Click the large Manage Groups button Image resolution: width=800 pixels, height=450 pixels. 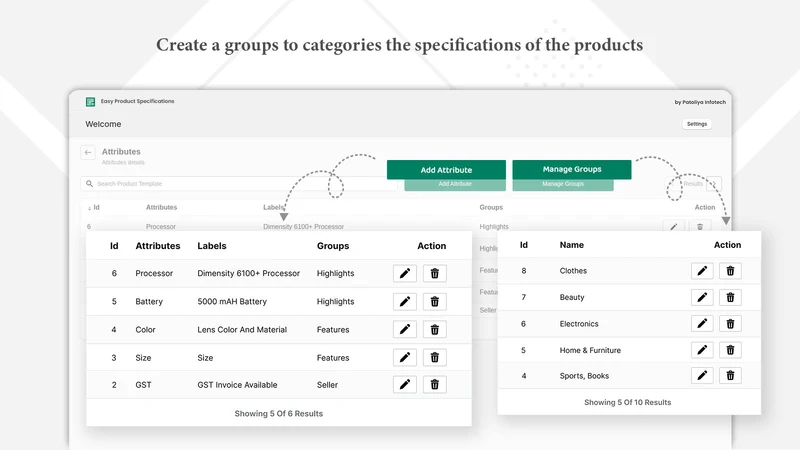click(572, 169)
